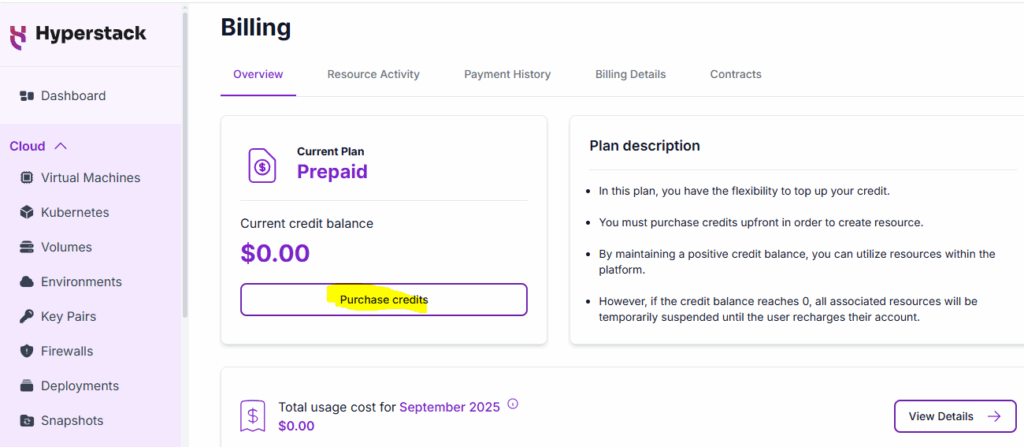Switch to the Resource Activity tab
Image resolution: width=1024 pixels, height=447 pixels.
(x=373, y=74)
